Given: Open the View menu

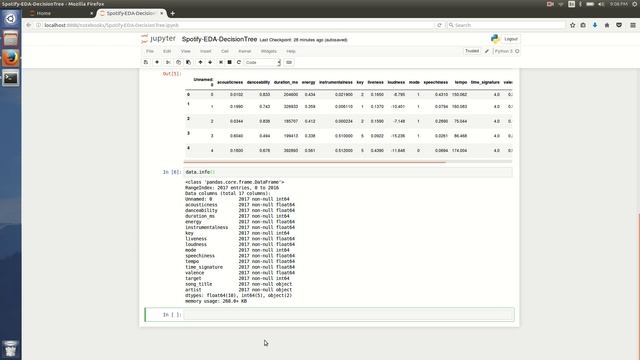Looking at the screenshot, I should pyautogui.click(x=186, y=51).
